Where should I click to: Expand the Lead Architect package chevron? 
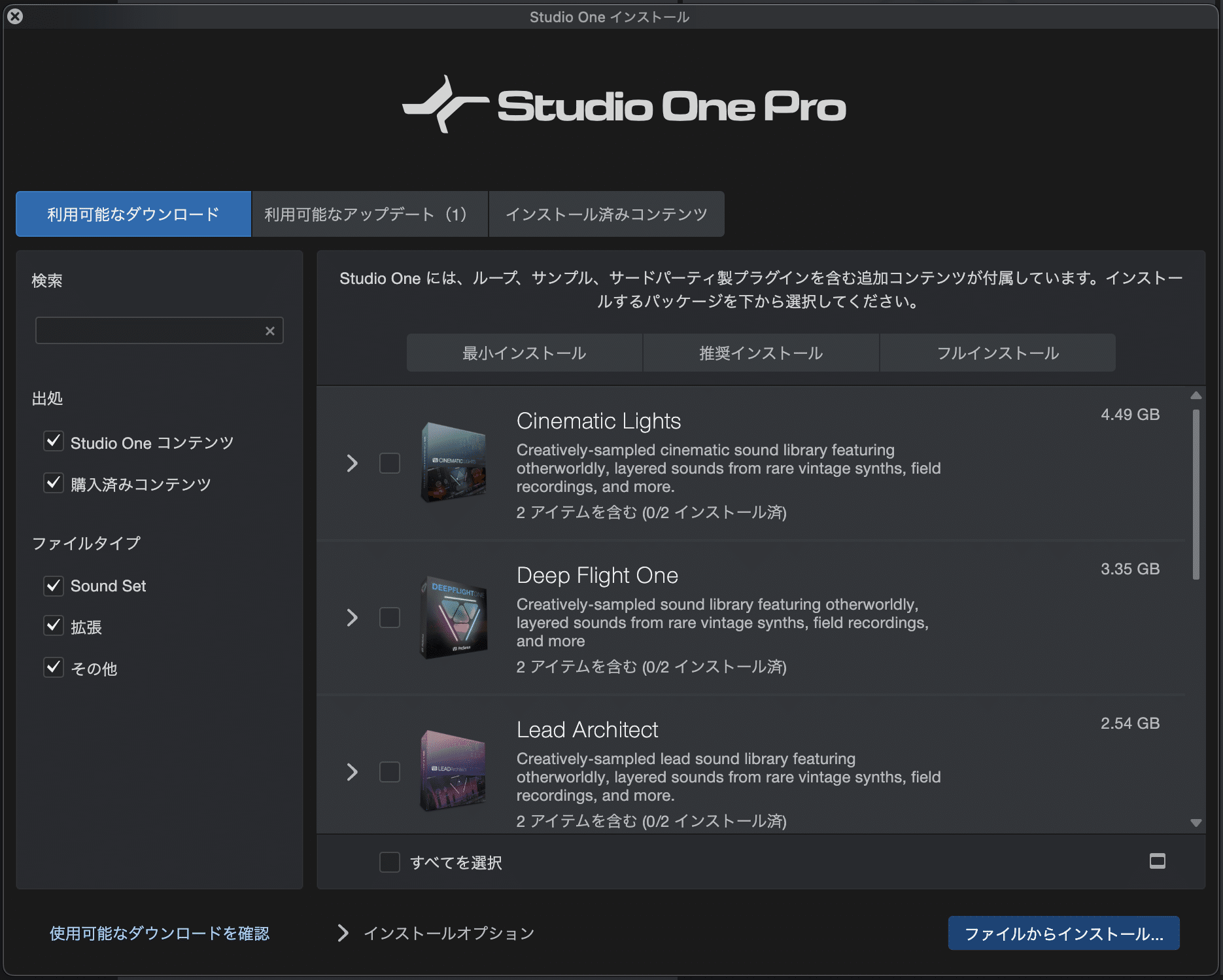click(352, 772)
